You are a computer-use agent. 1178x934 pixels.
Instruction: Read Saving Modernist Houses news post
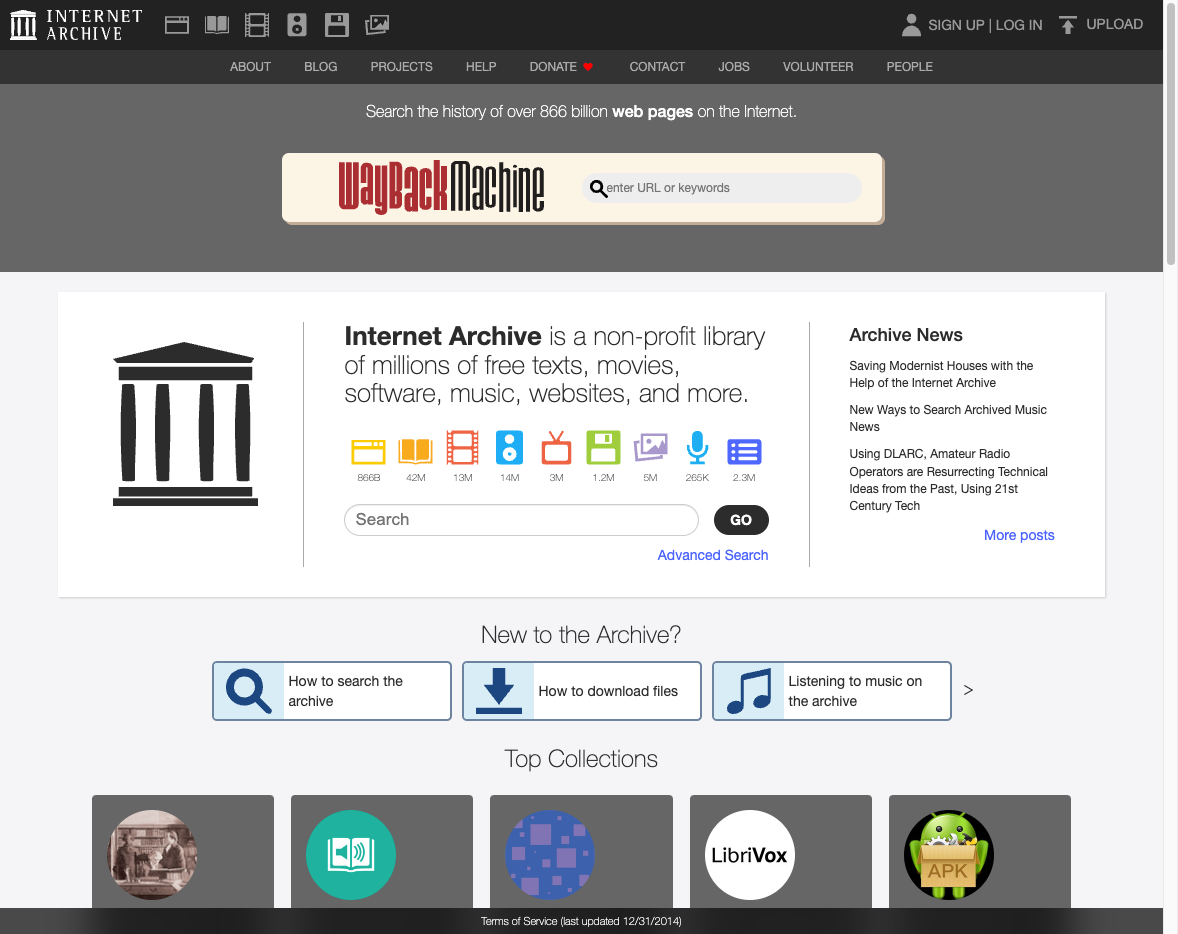tap(941, 374)
